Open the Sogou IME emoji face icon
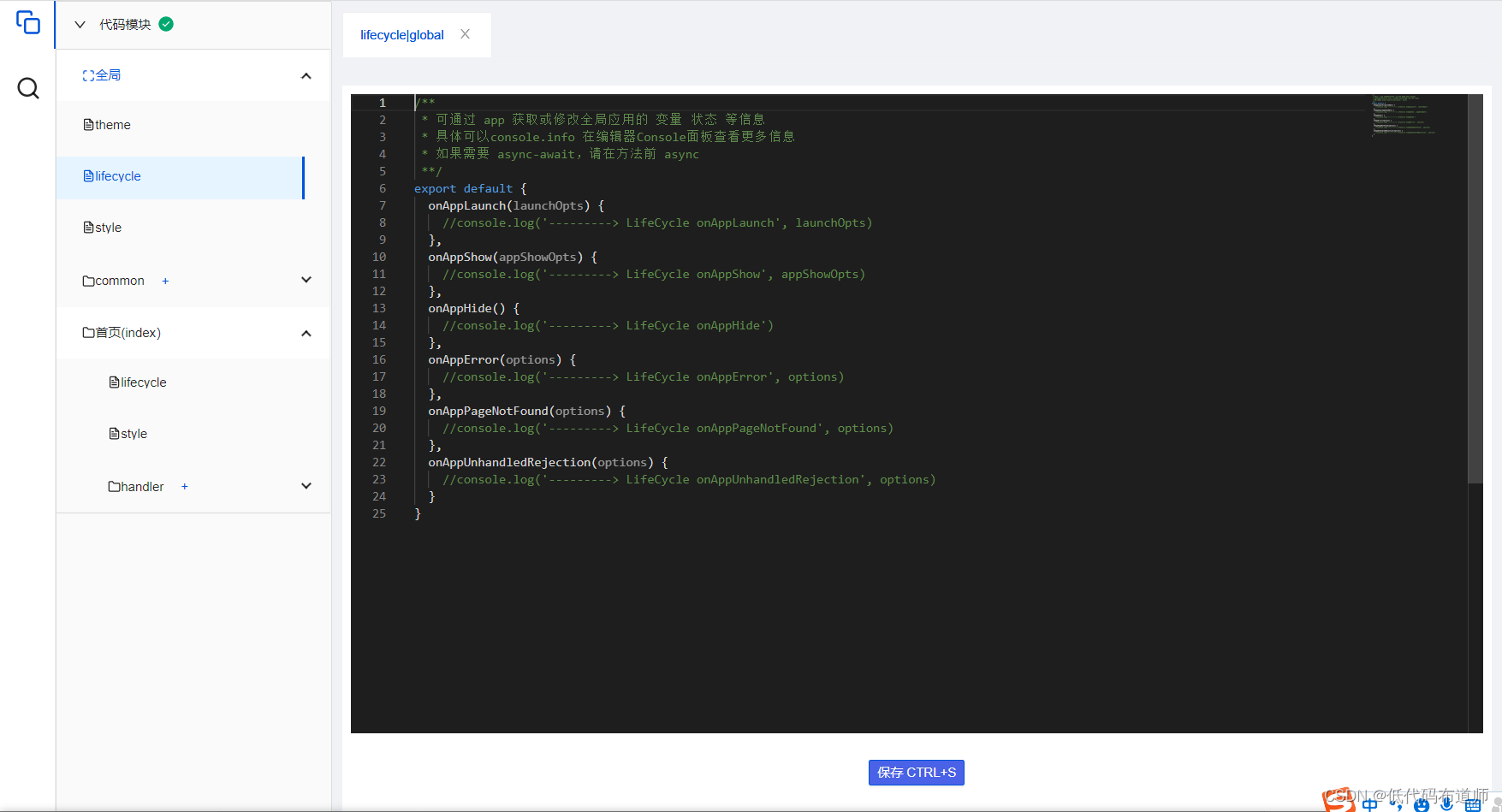Viewport: 1502px width, 812px height. (1422, 805)
